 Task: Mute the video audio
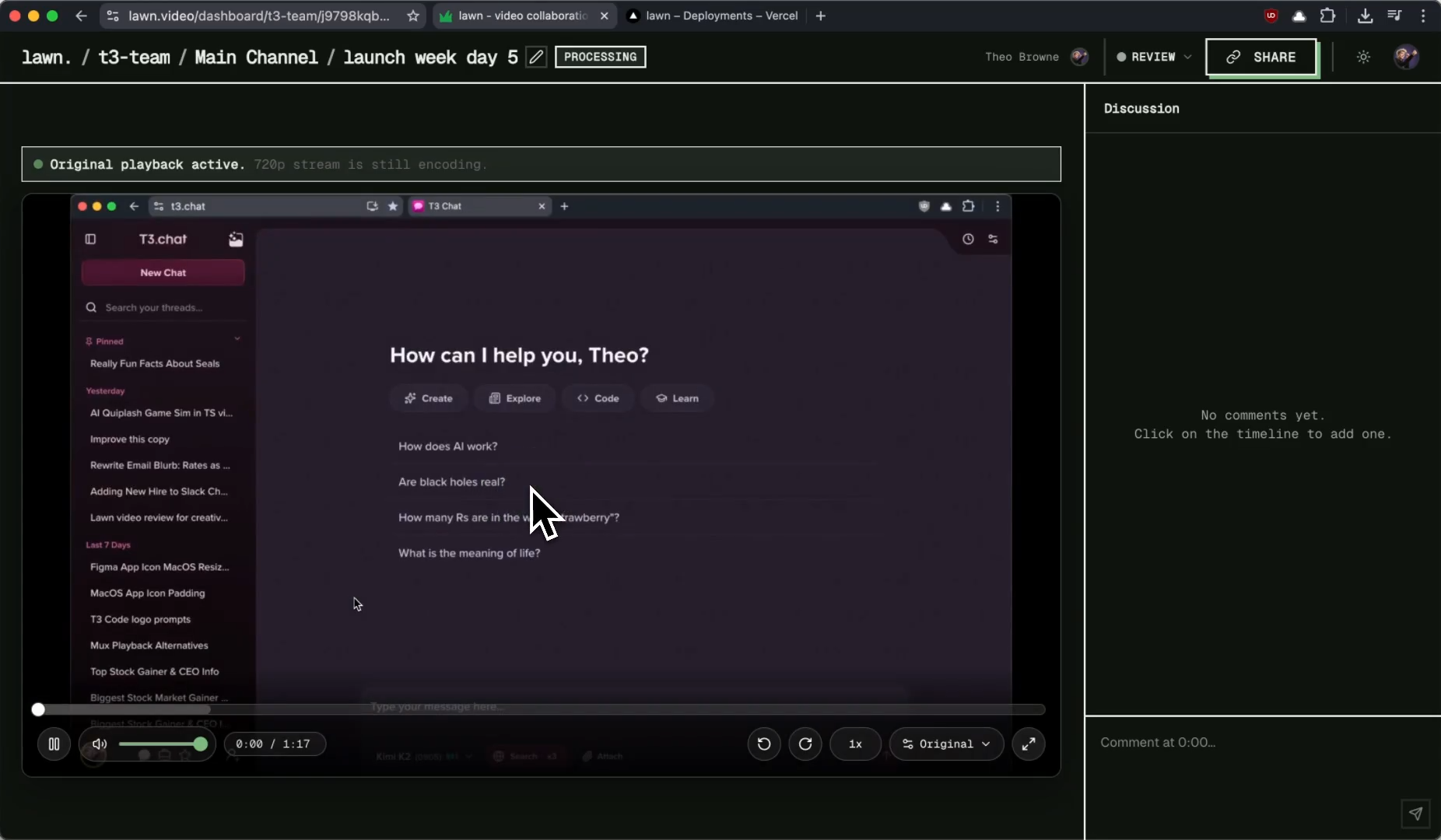(98, 744)
